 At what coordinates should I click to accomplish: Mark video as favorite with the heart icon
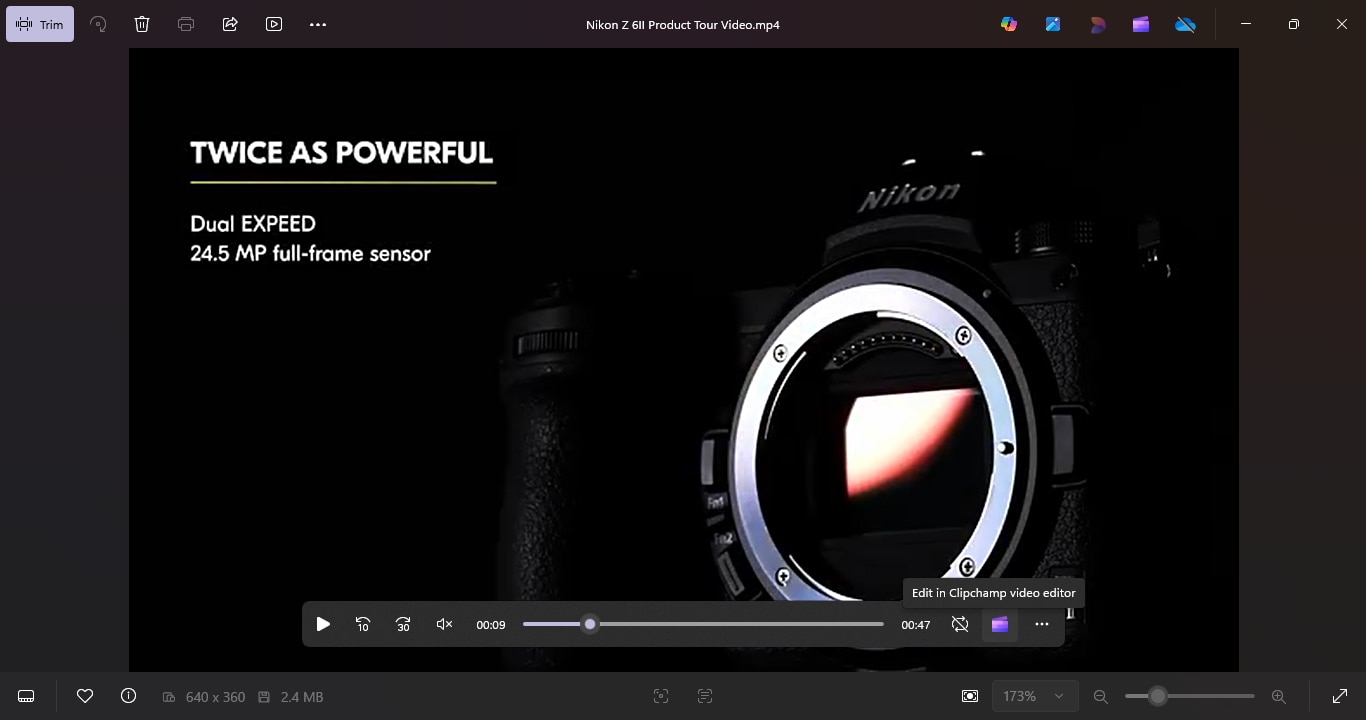point(85,696)
